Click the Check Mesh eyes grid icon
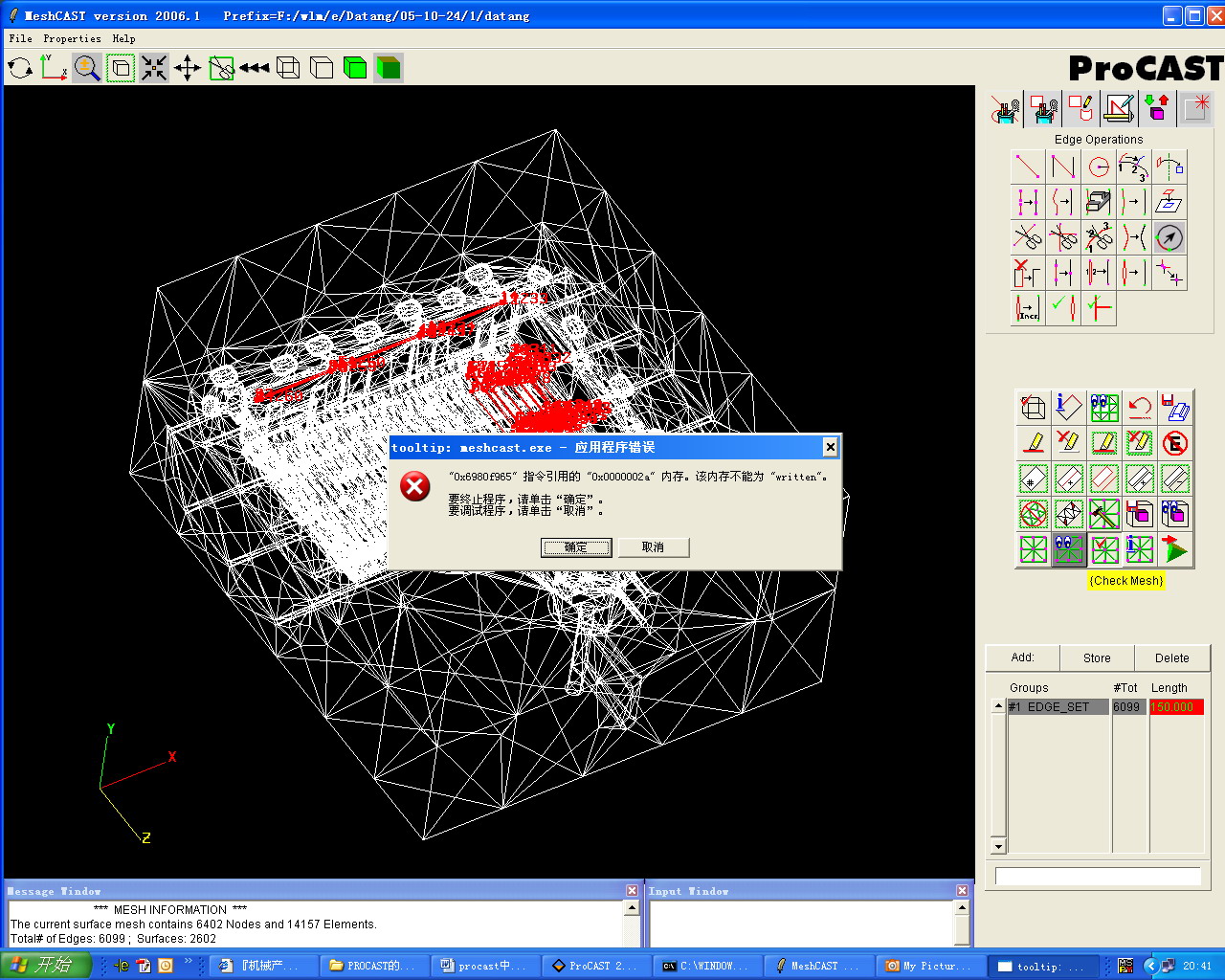Screen dimensions: 1225x980 (1069, 549)
